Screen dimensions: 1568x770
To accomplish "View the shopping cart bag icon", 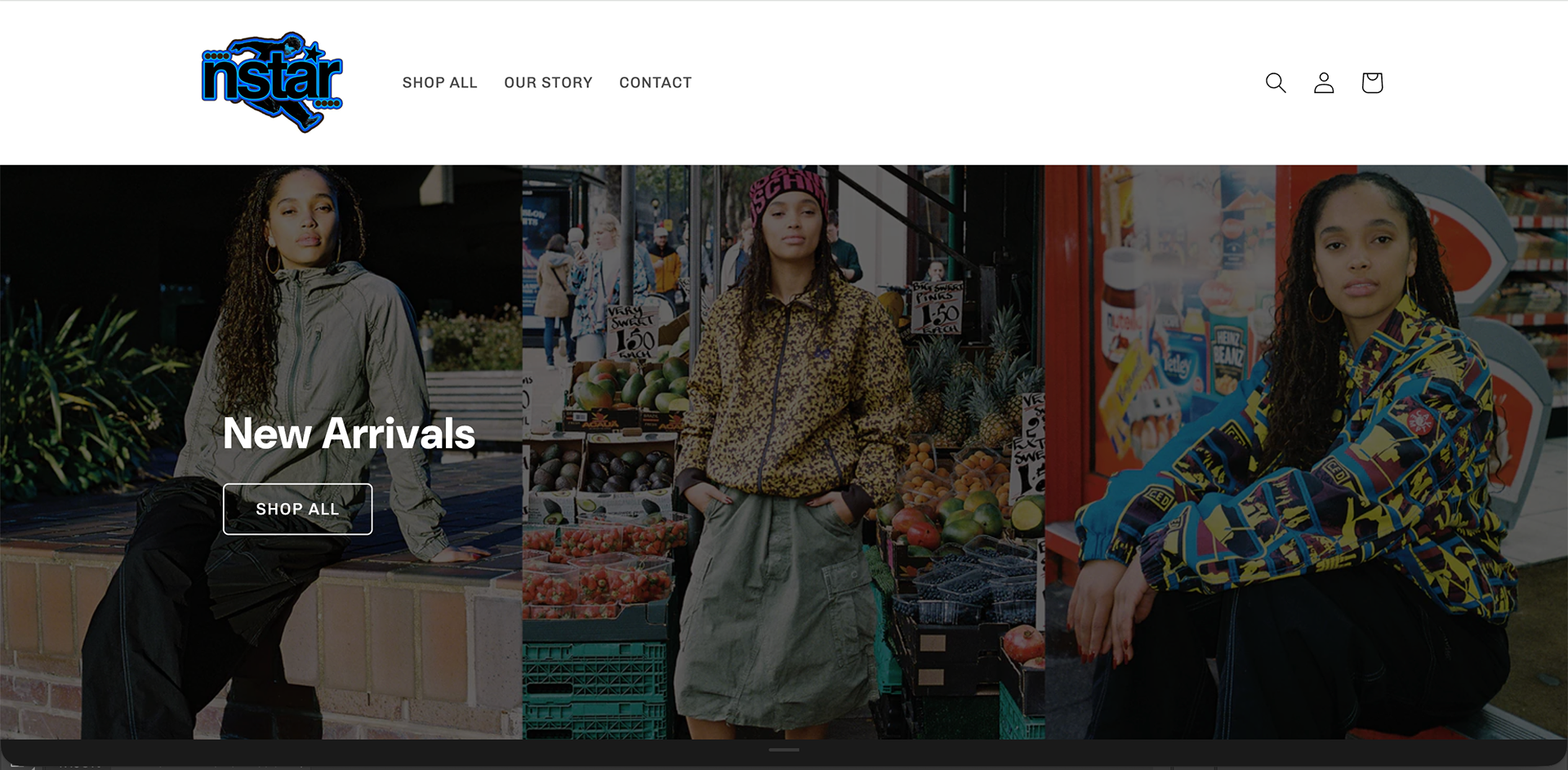I will tap(1372, 82).
